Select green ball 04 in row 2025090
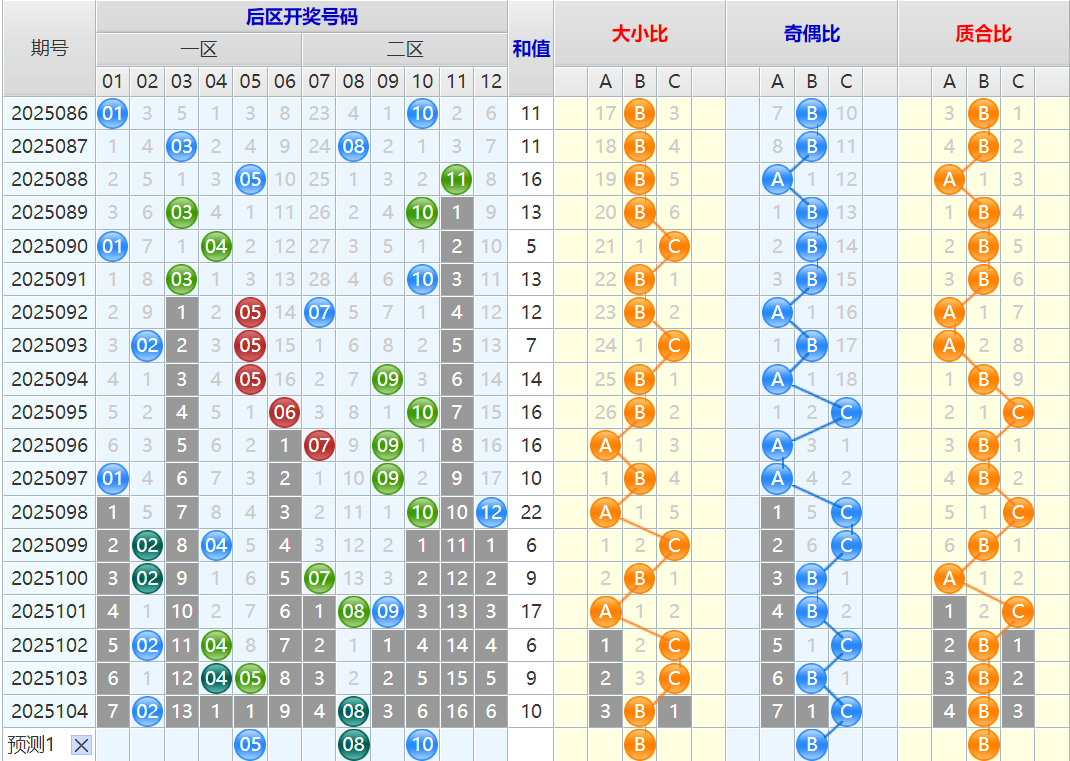 point(216,246)
